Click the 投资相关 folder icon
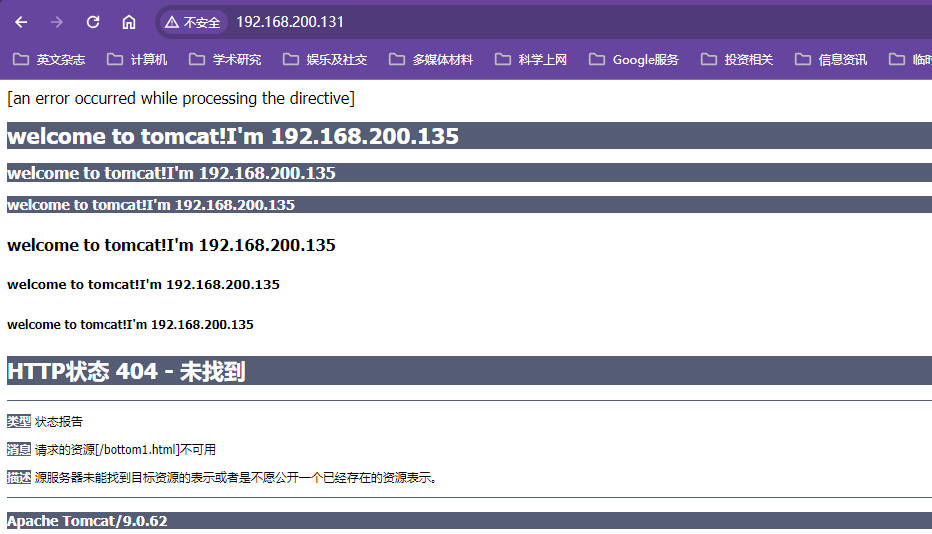The image size is (932, 534). [709, 60]
